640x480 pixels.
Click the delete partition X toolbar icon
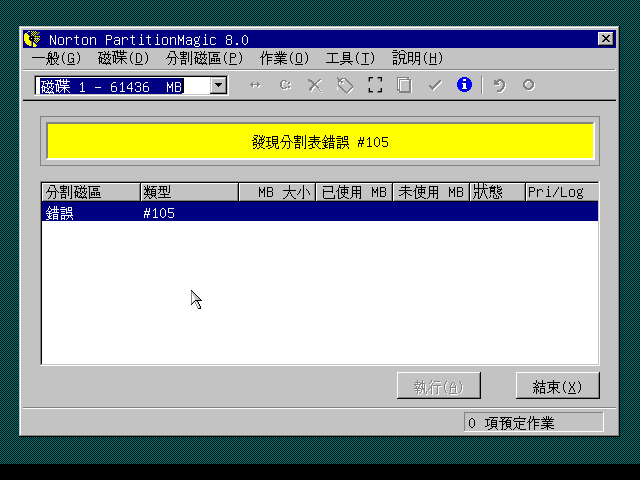click(x=315, y=85)
